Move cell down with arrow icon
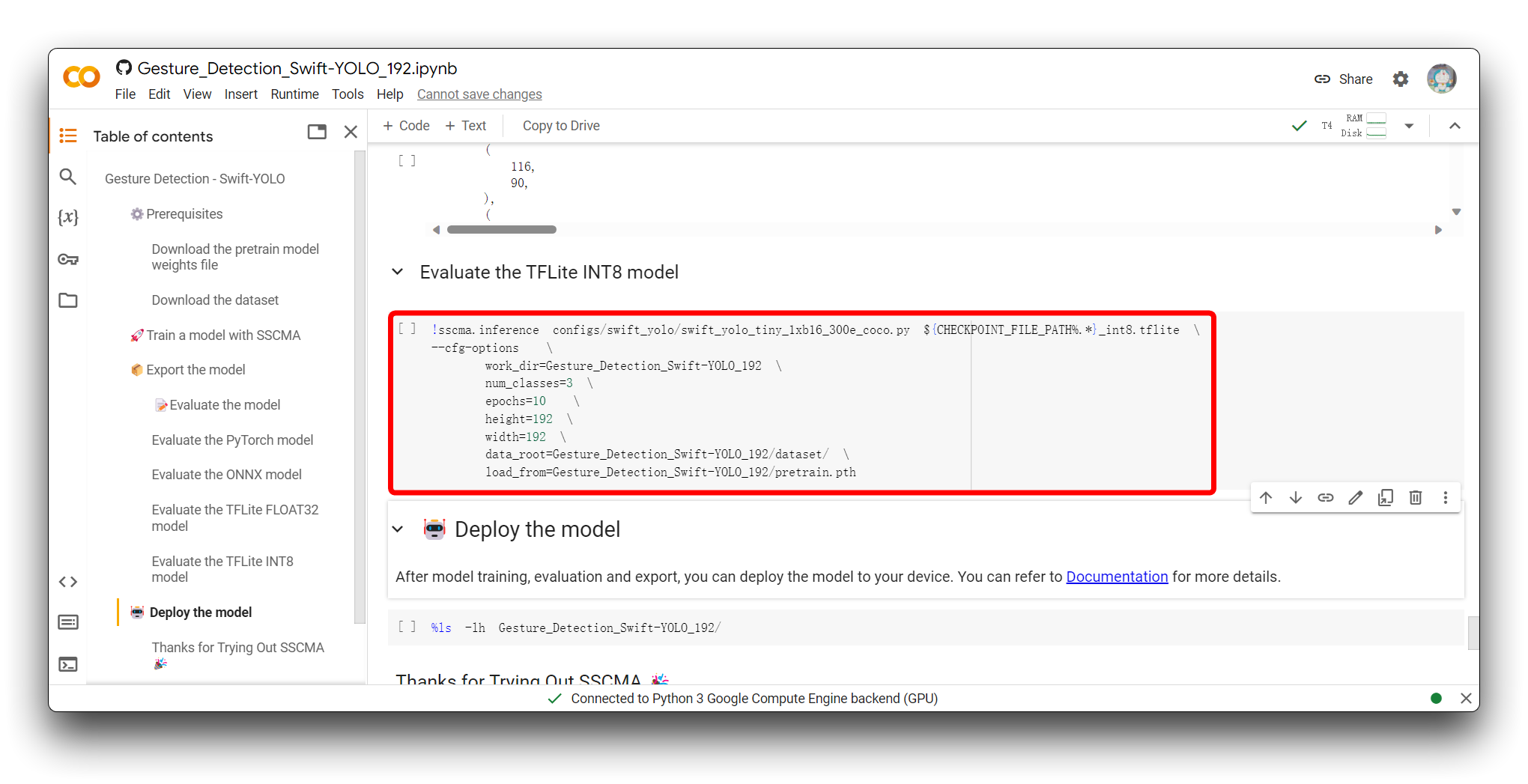 1296,498
